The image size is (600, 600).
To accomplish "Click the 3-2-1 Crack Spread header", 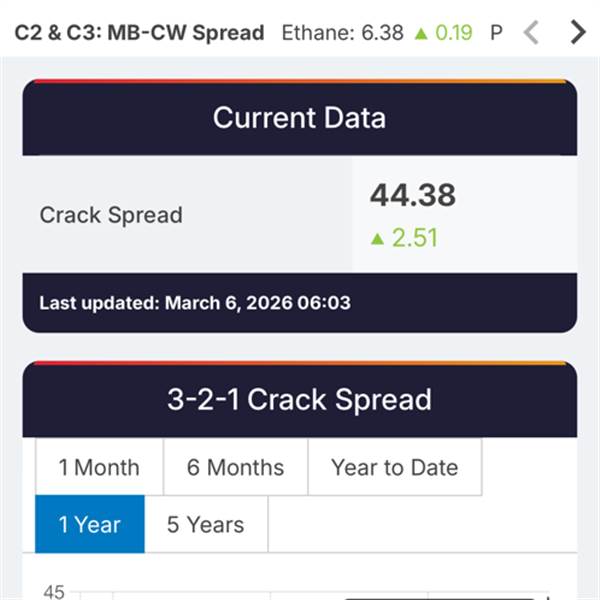I will click(x=299, y=400).
